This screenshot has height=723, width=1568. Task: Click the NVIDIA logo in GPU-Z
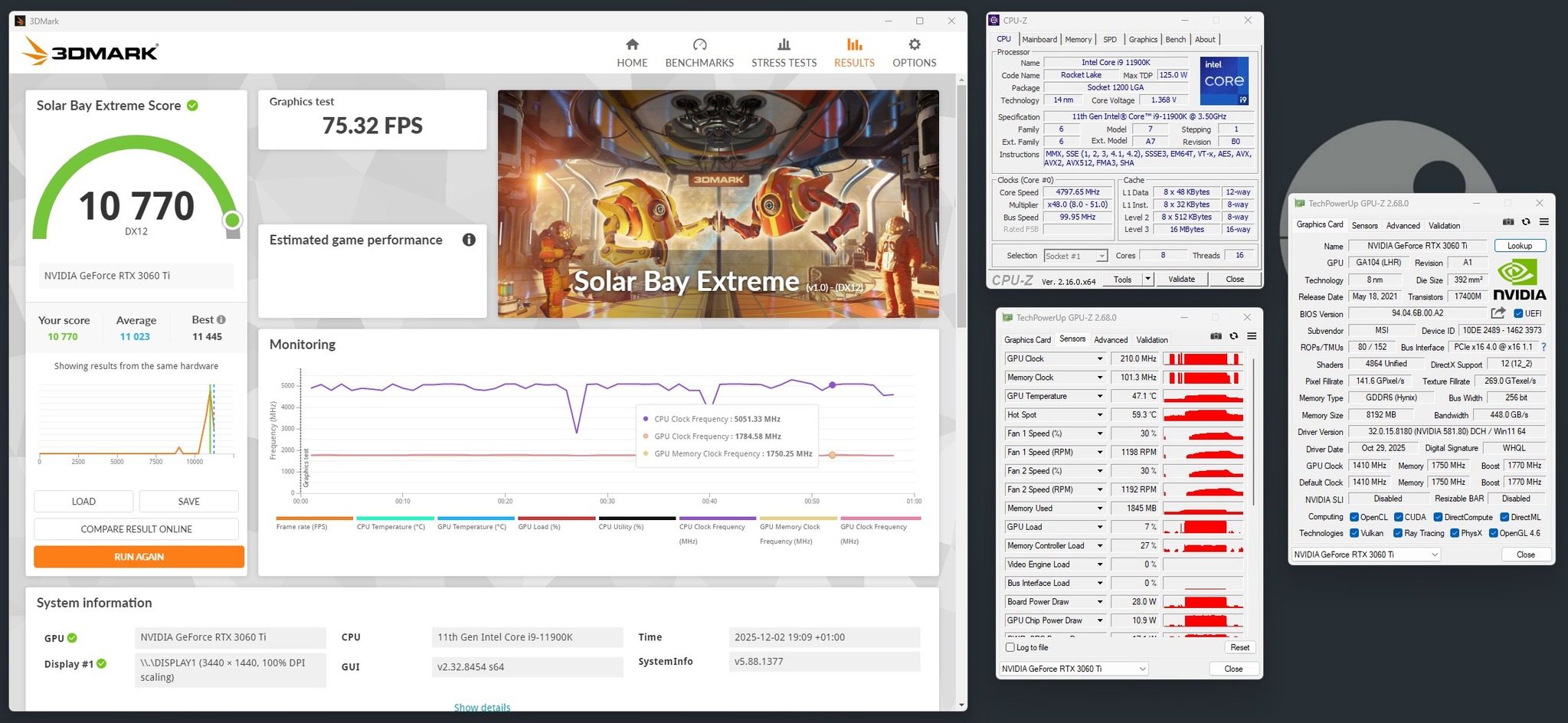pos(1520,280)
